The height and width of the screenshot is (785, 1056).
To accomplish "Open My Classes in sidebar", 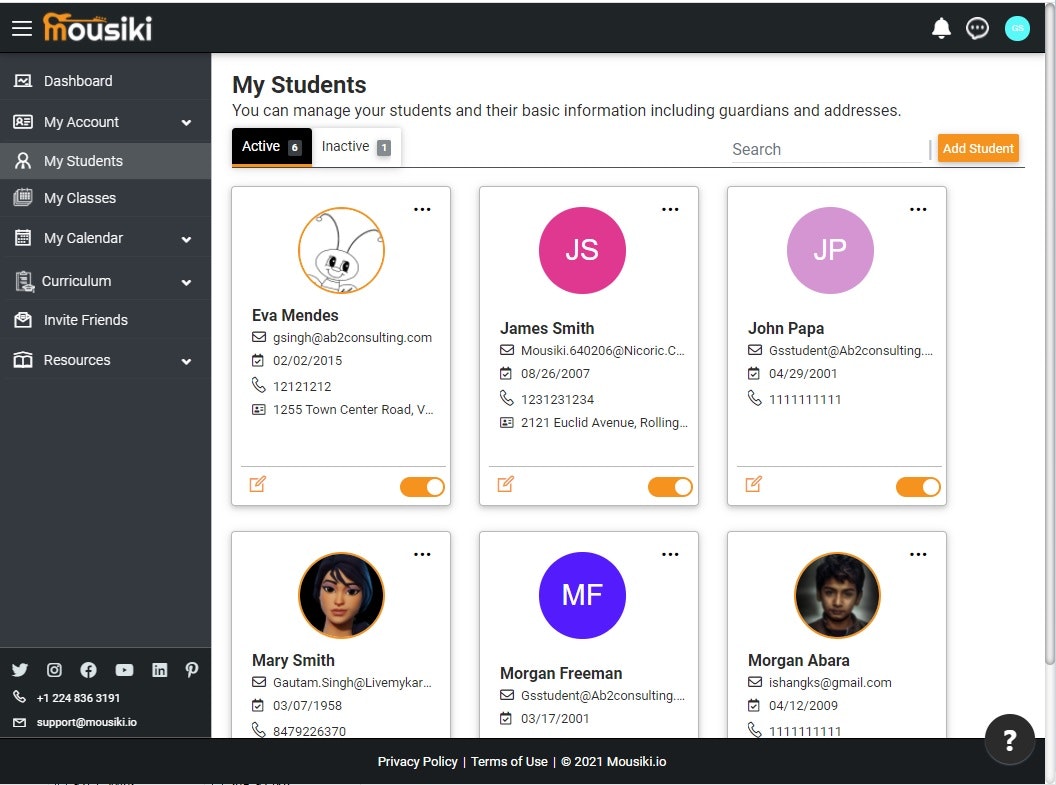I will (x=105, y=198).
